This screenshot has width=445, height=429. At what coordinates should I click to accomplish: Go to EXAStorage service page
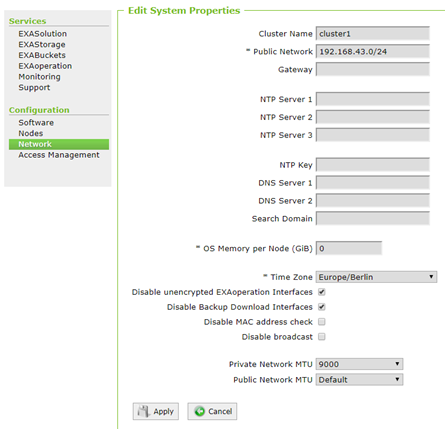42,44
